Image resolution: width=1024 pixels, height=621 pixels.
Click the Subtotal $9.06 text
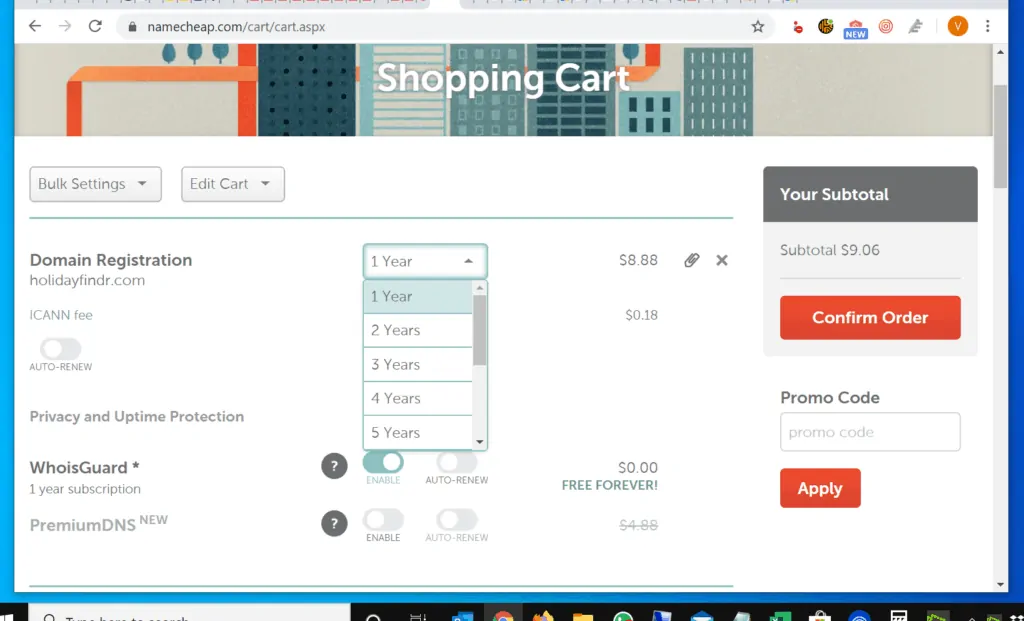pos(829,250)
